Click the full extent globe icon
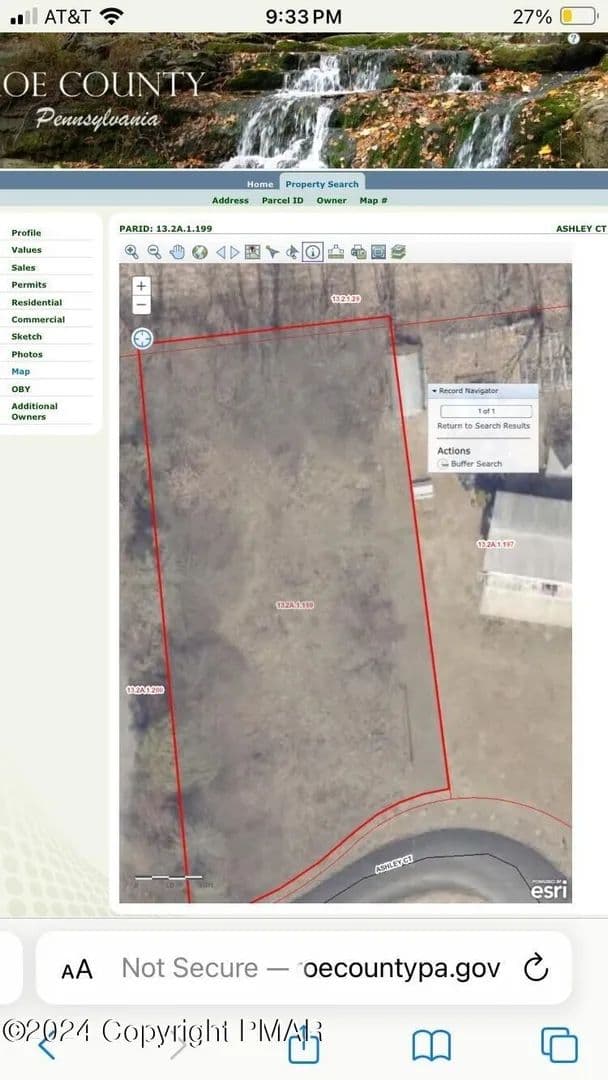This screenshot has height=1080, width=608. point(200,252)
